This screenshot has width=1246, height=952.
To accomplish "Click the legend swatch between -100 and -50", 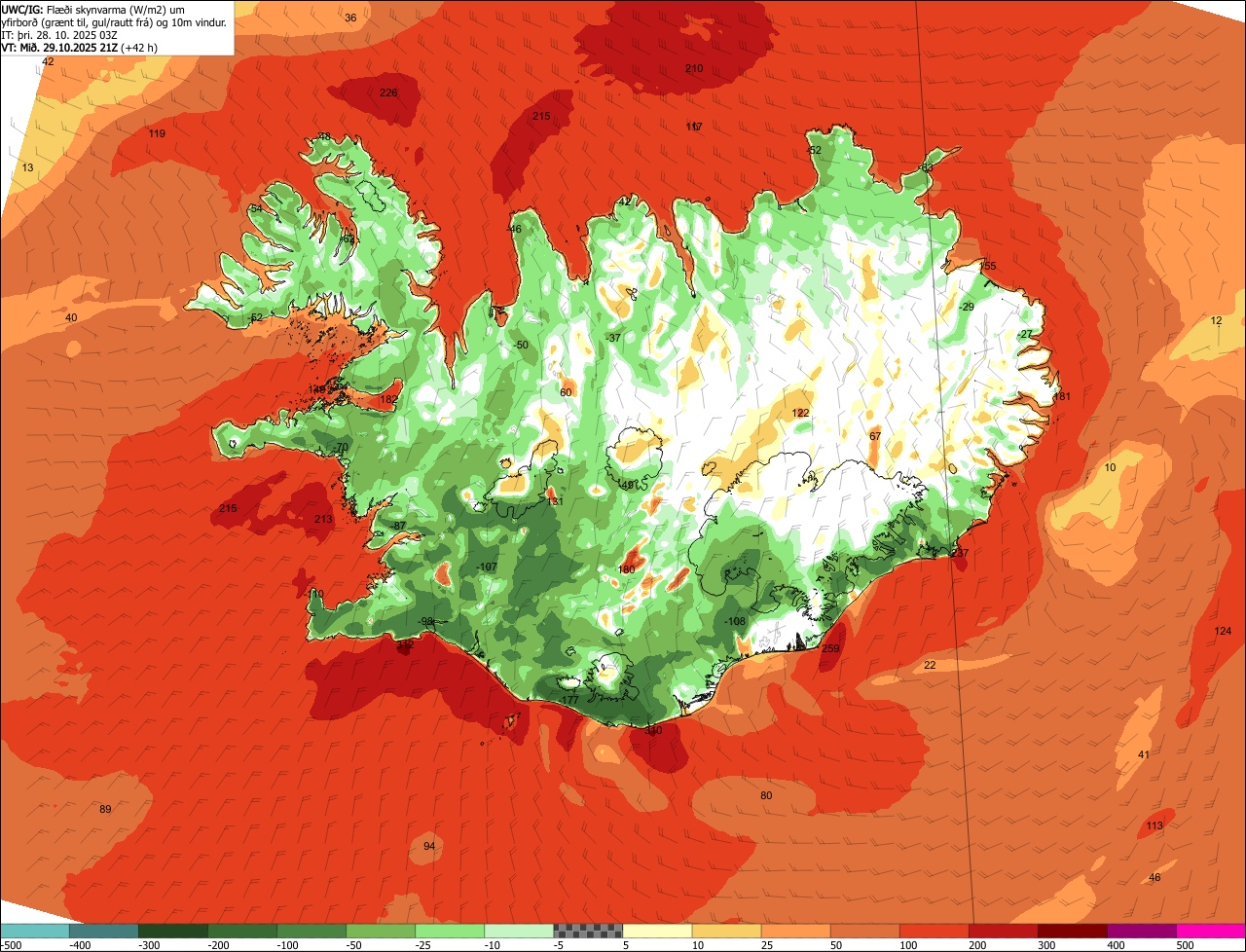I will (x=311, y=931).
